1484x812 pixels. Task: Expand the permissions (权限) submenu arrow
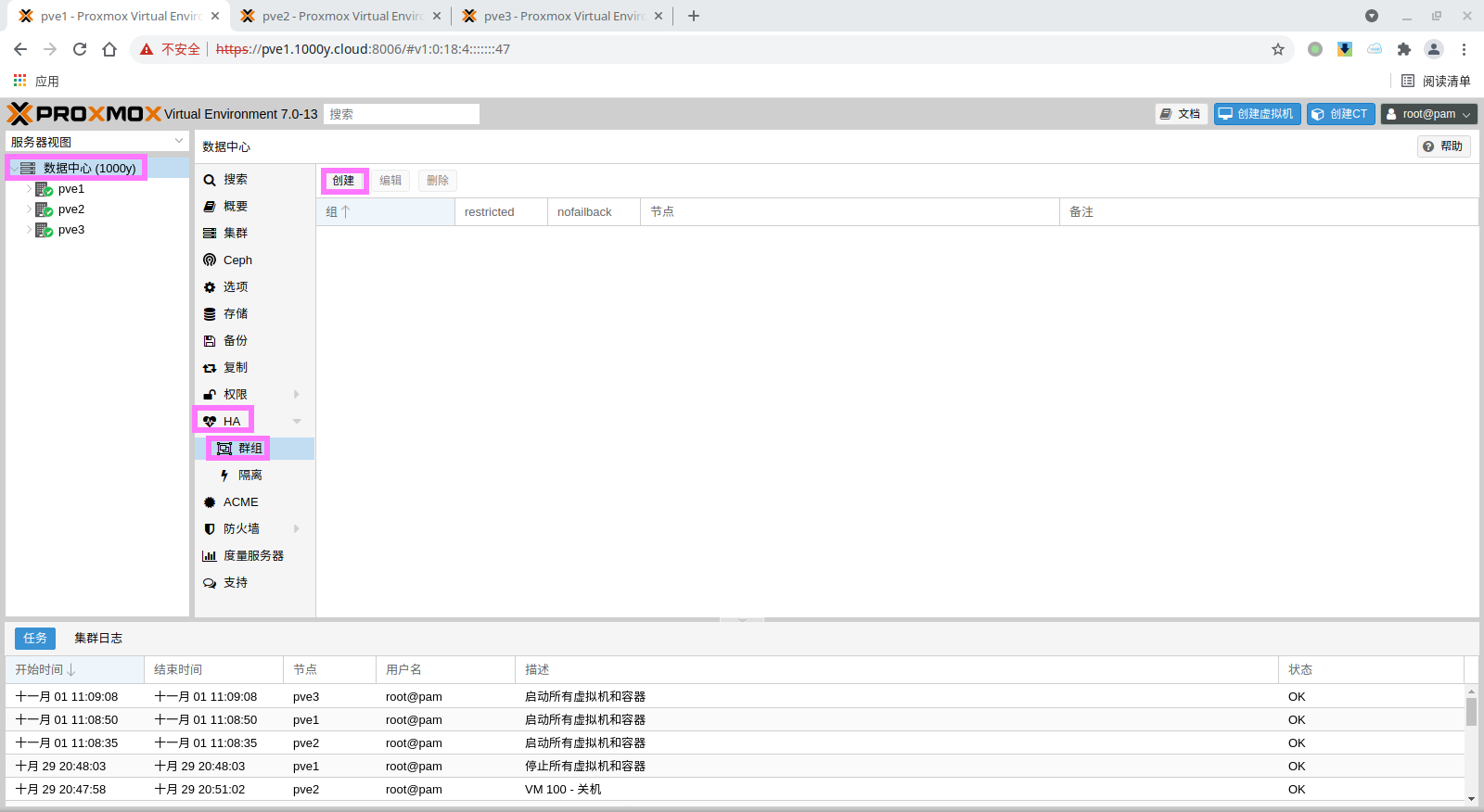[x=297, y=395]
